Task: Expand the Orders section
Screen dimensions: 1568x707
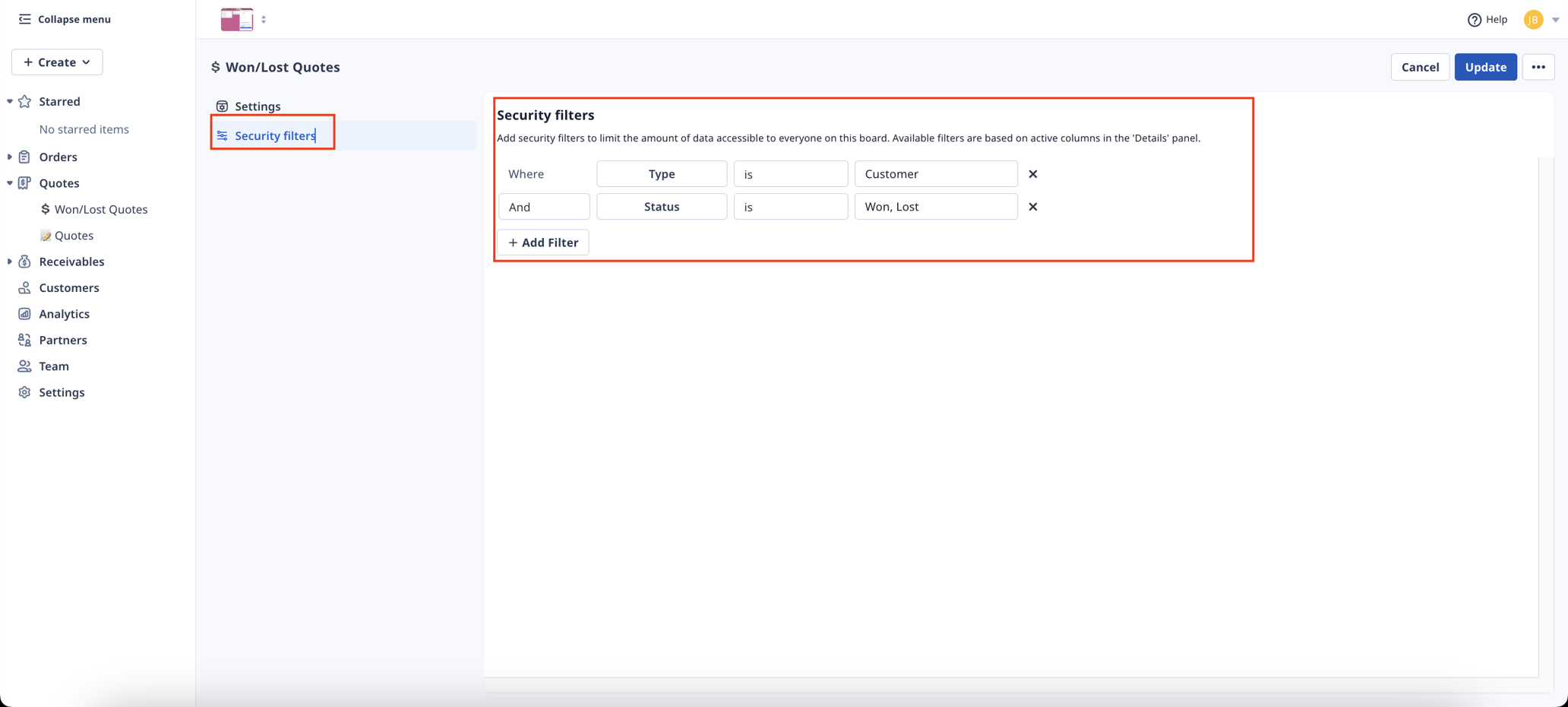Action: 9,157
